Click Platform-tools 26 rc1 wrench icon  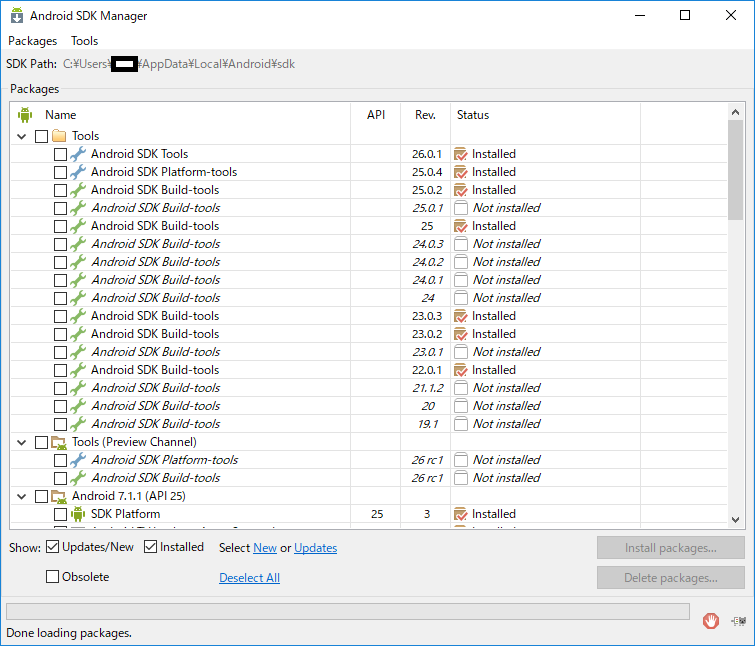[x=78, y=460]
